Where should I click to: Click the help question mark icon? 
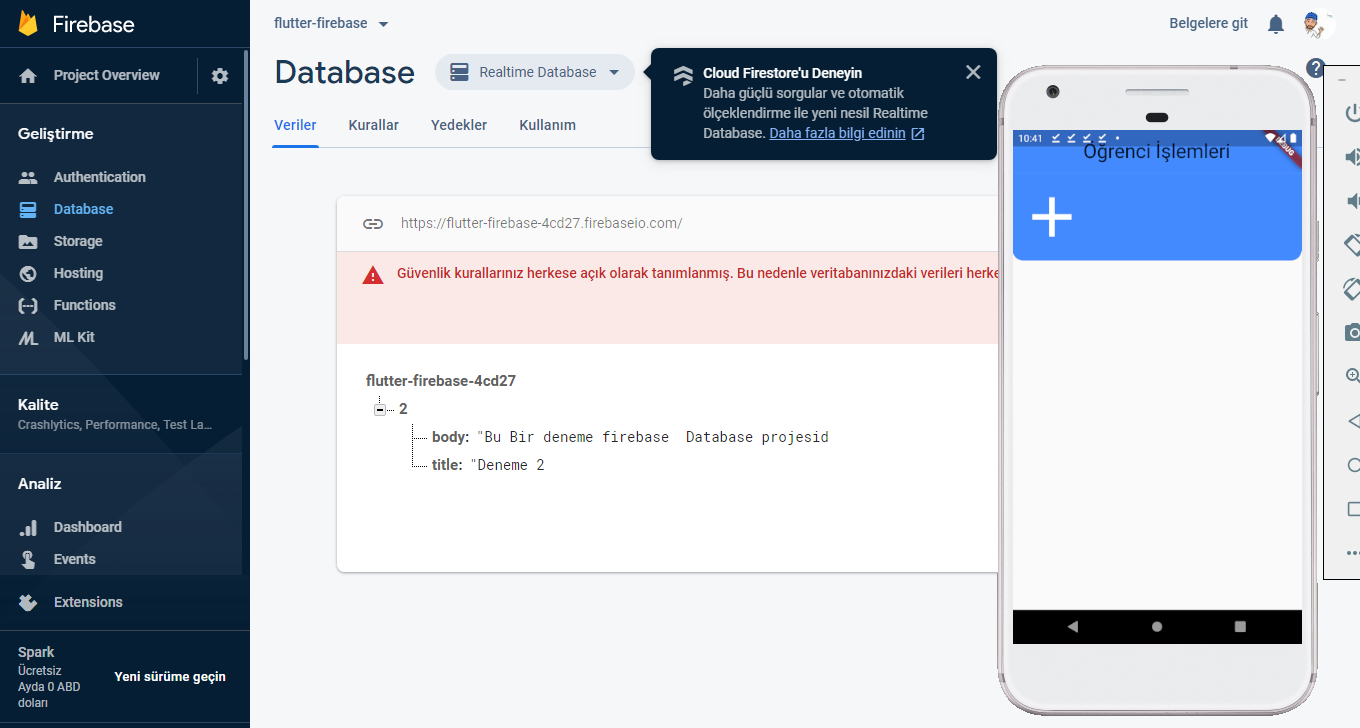tap(1315, 68)
